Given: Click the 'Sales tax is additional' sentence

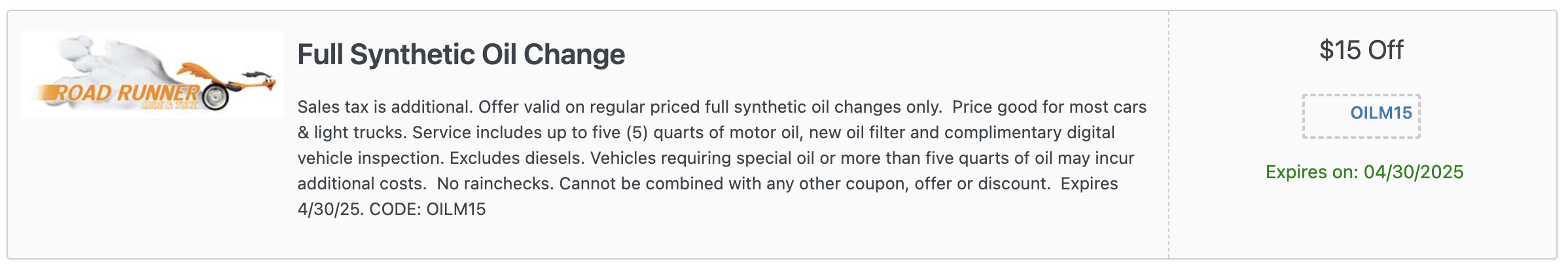Looking at the screenshot, I should [385, 107].
